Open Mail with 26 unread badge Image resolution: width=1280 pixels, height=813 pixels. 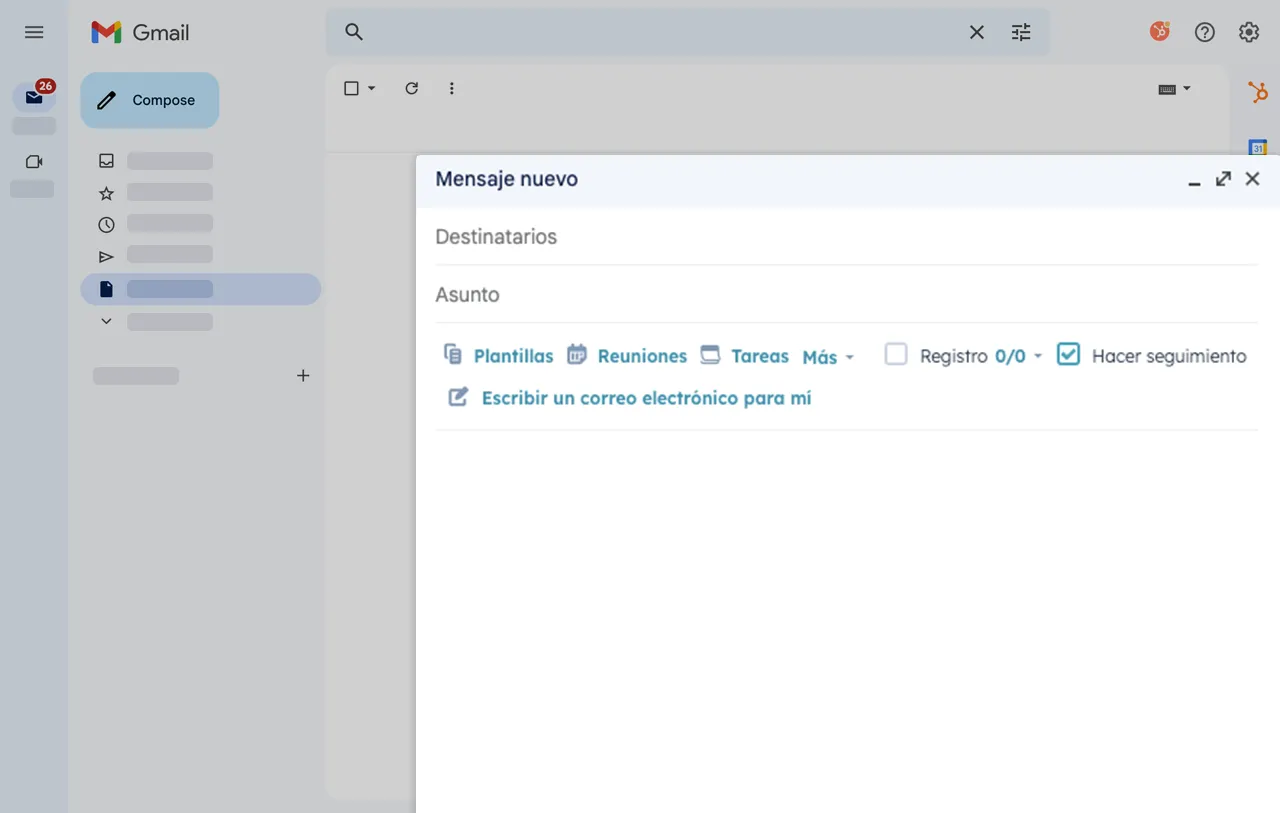[34, 97]
